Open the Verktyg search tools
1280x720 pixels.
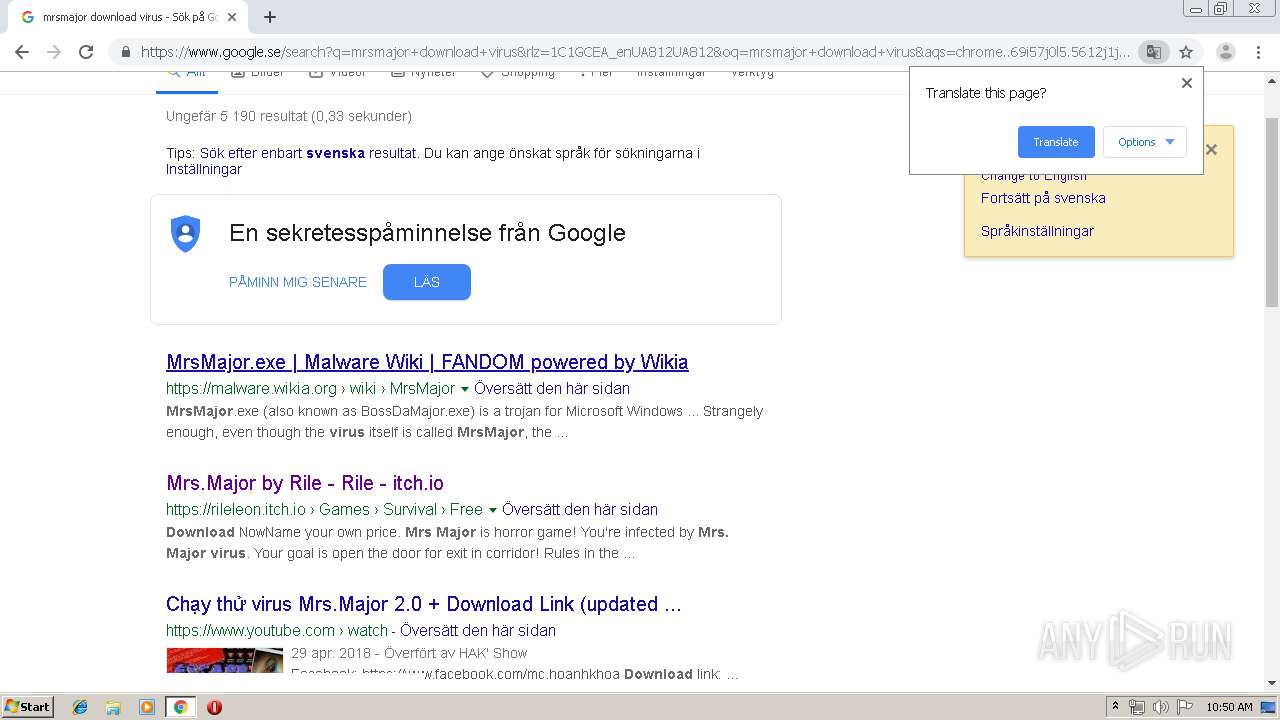[x=752, y=74]
